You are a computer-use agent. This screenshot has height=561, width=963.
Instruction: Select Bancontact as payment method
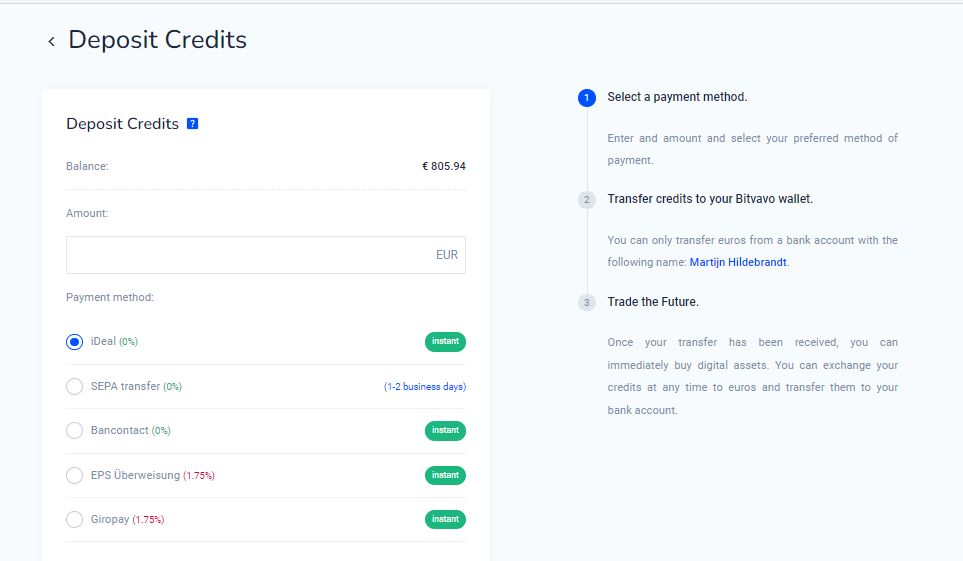point(74,430)
